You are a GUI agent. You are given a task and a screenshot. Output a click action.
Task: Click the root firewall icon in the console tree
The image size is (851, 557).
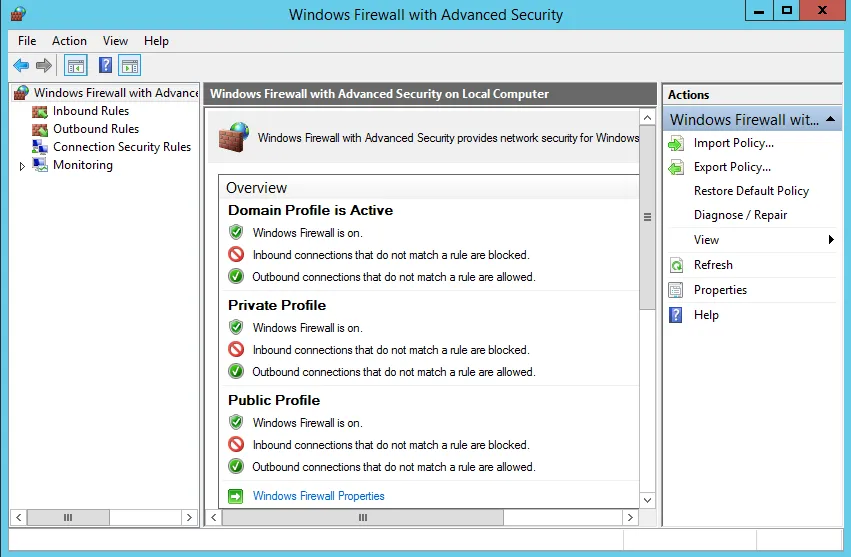click(21, 93)
